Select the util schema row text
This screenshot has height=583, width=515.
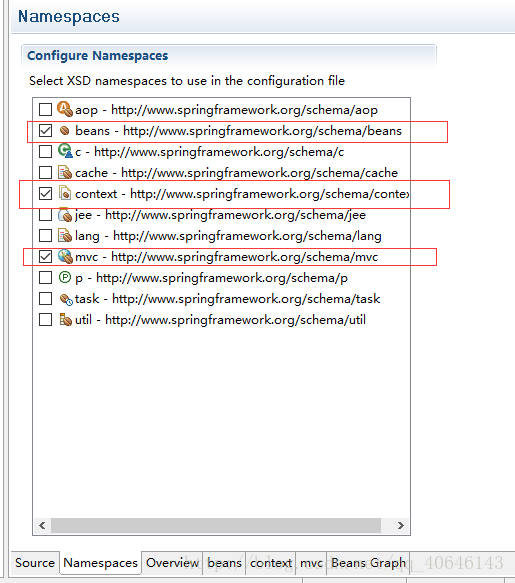(221, 320)
